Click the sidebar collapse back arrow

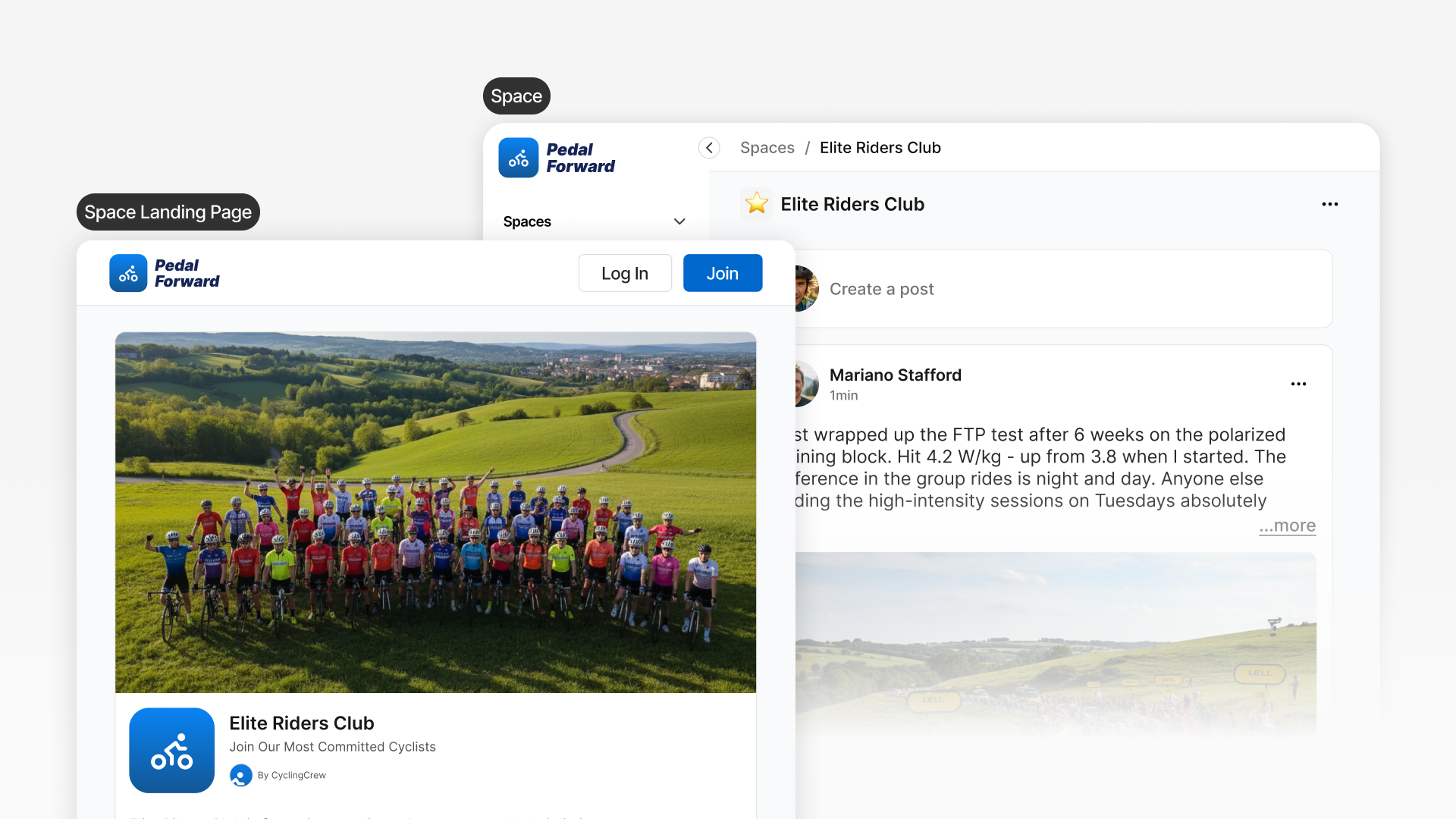click(x=709, y=148)
